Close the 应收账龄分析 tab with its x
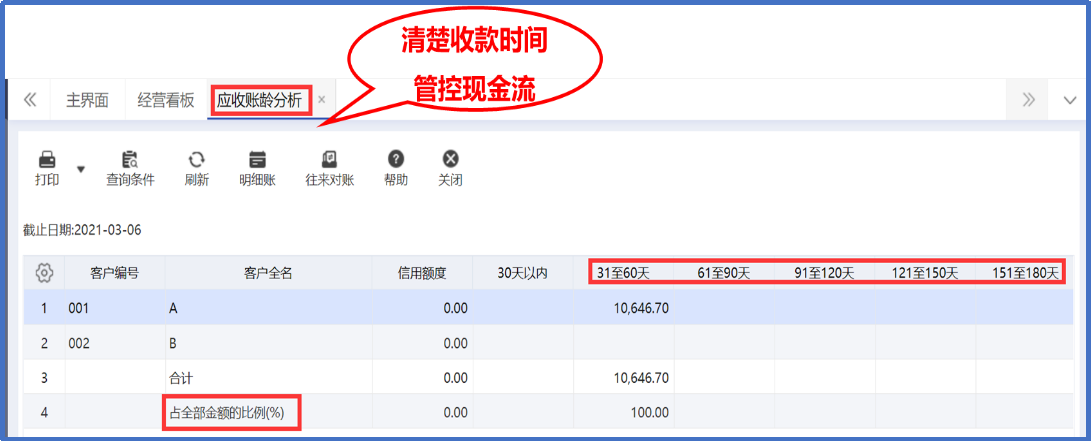The width and height of the screenshot is (1092, 441). (321, 100)
